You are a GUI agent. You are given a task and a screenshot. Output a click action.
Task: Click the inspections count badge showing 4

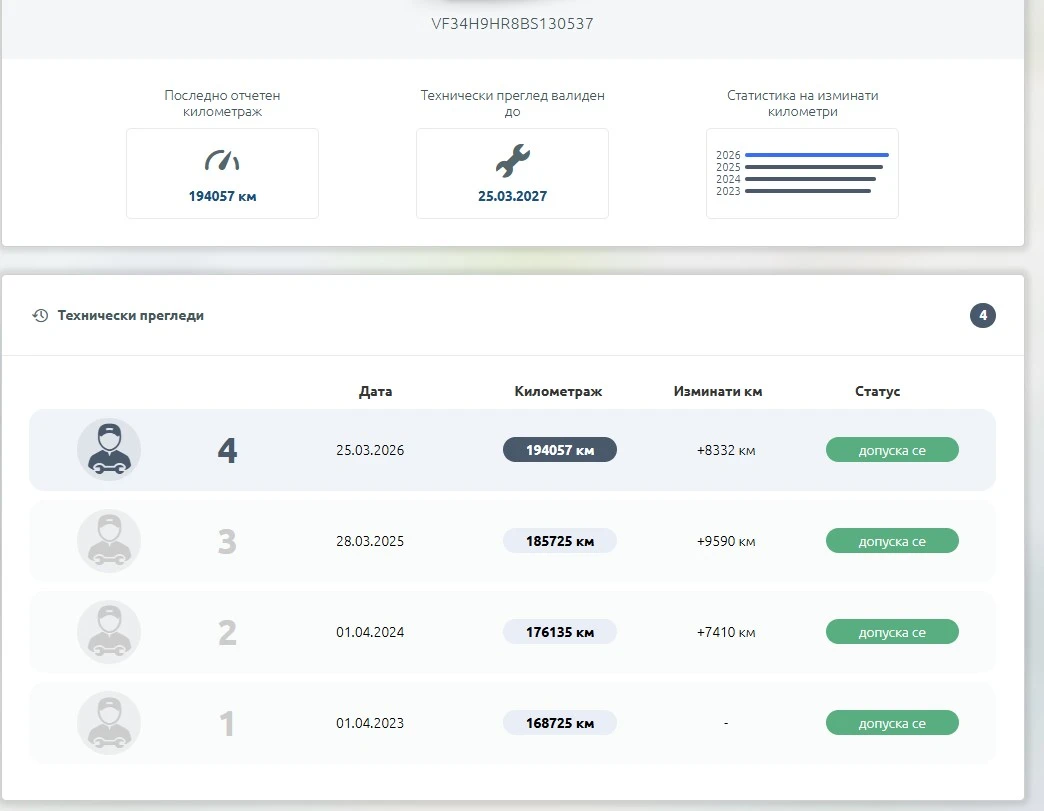tap(983, 316)
